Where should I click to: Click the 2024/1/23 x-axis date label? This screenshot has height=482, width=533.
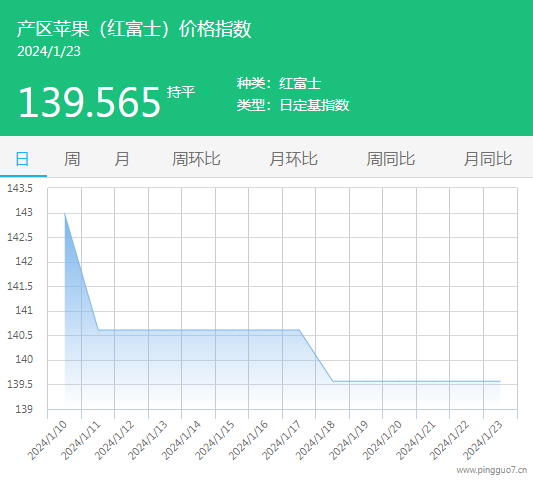pyautogui.click(x=483, y=440)
